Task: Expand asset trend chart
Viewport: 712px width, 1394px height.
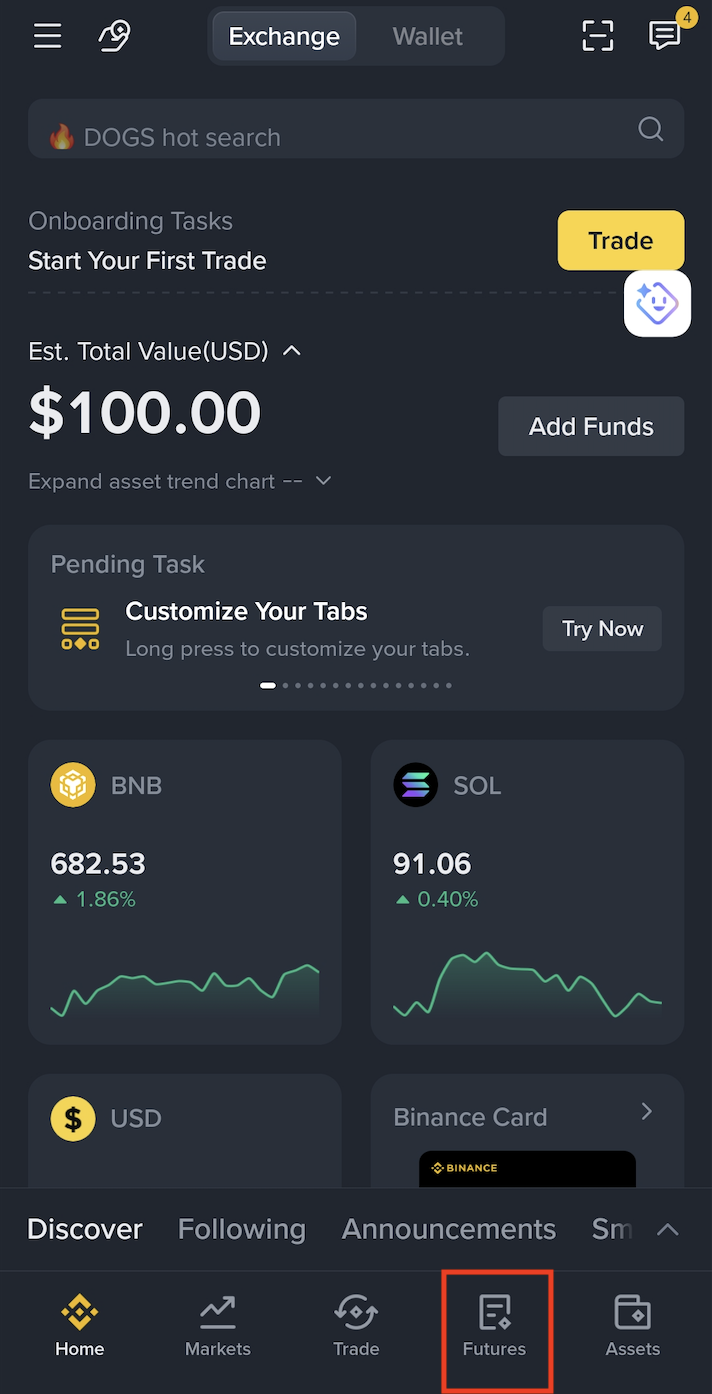Action: click(x=180, y=481)
